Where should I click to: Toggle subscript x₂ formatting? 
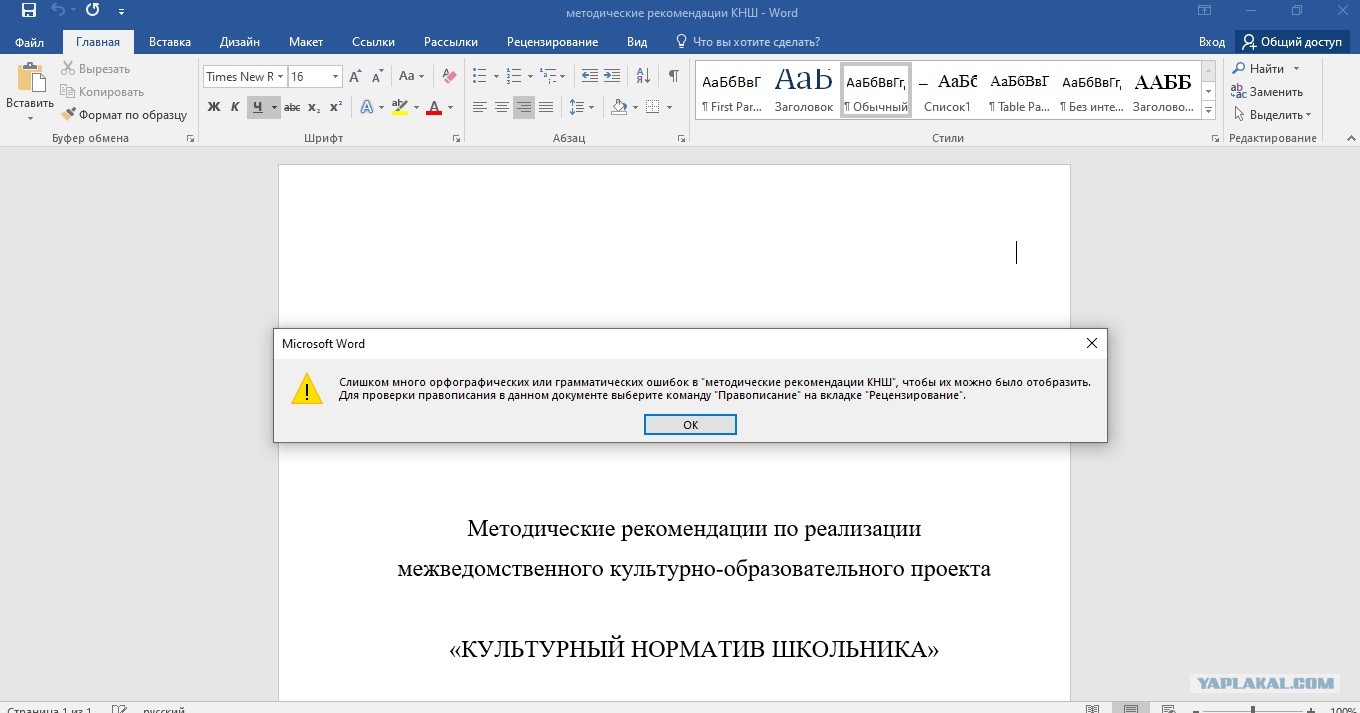pyautogui.click(x=314, y=107)
